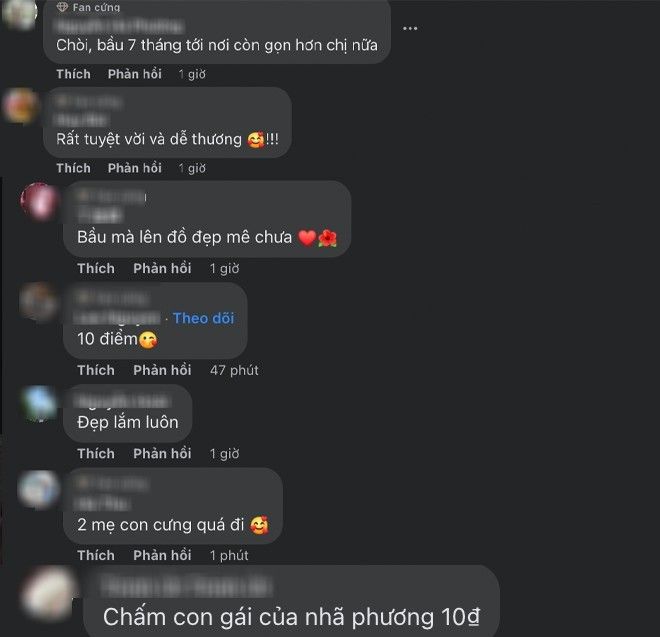Reply to the '2 mẹ con cưng quá' comment
Image resolution: width=660 pixels, height=637 pixels.
[x=162, y=555]
